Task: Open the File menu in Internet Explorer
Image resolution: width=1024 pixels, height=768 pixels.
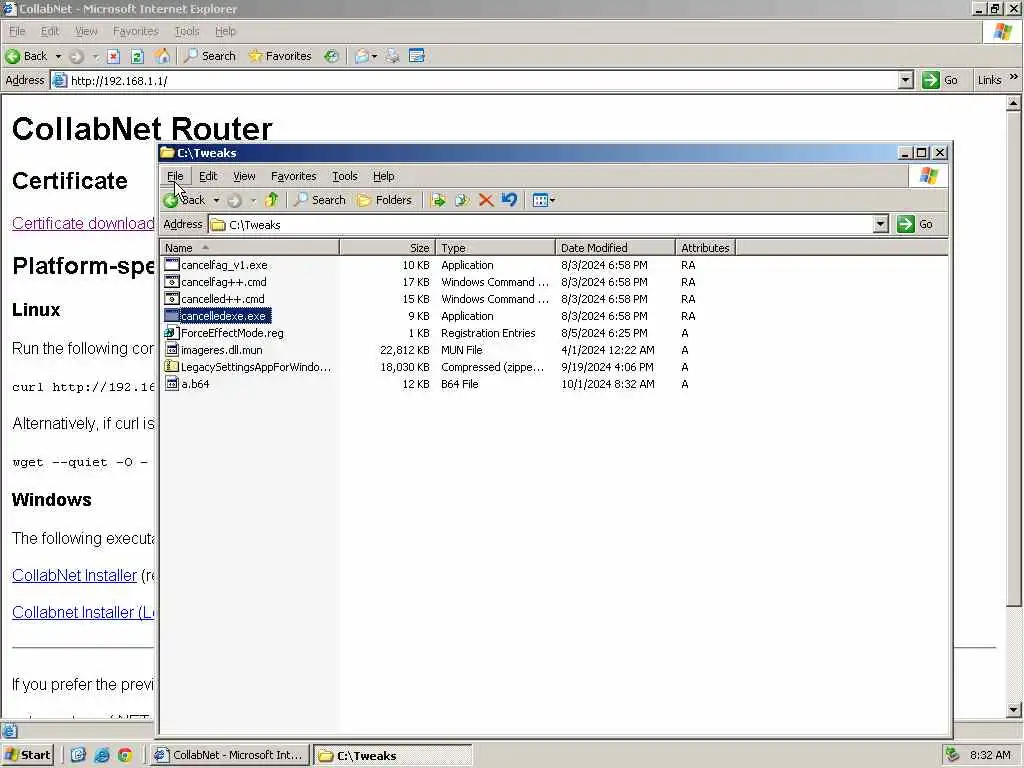Action: point(17,31)
